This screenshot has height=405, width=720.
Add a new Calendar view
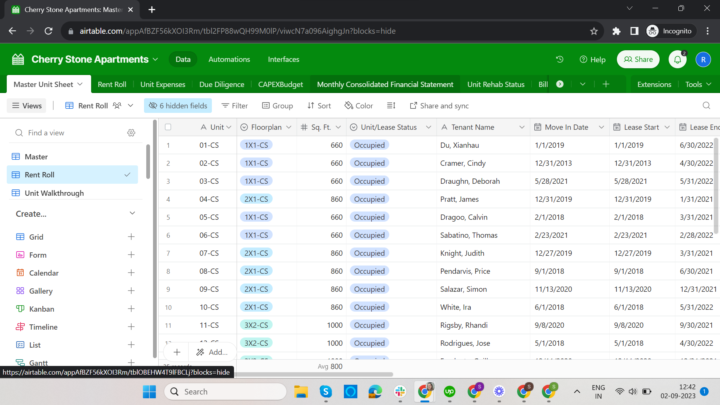tap(132, 273)
